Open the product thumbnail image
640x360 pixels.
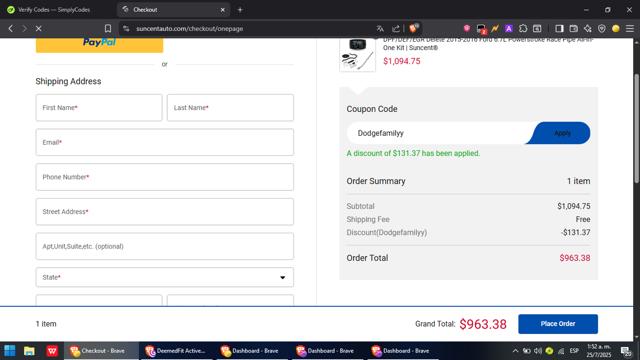click(358, 55)
